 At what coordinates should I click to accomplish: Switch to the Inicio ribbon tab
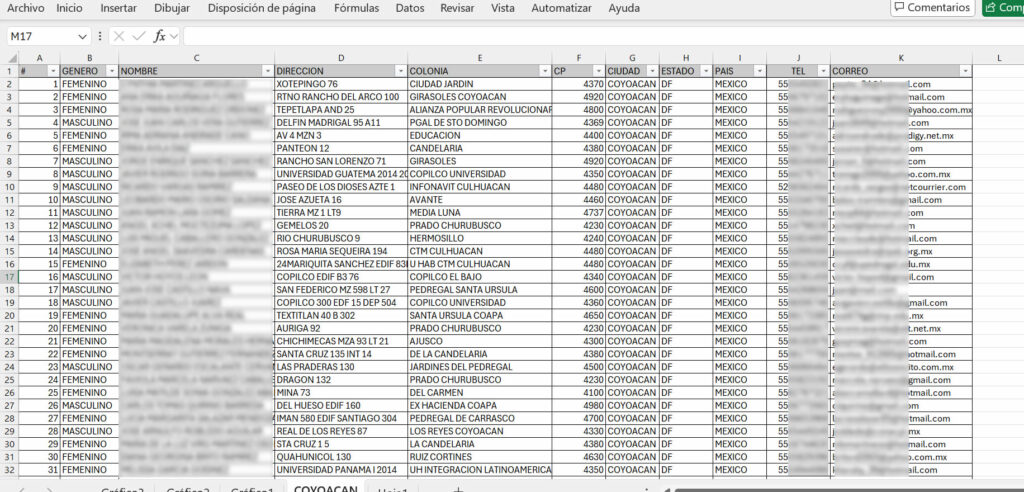[x=69, y=8]
